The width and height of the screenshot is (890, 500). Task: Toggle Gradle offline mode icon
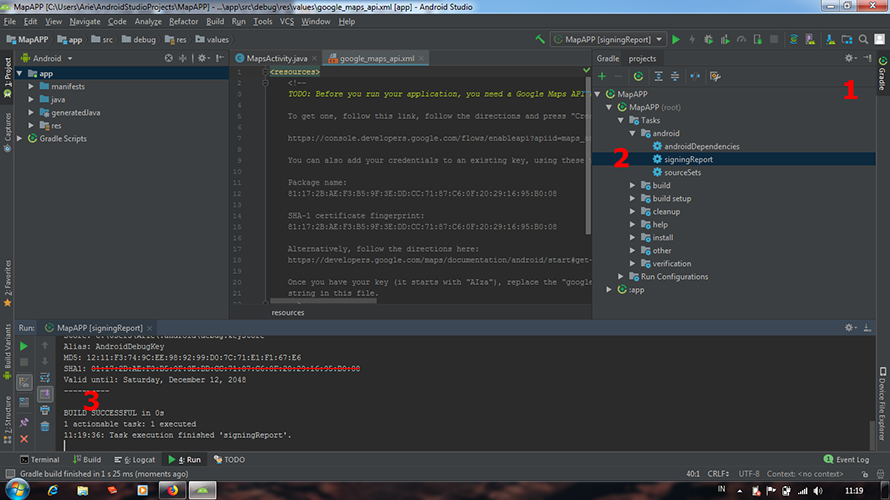click(695, 76)
